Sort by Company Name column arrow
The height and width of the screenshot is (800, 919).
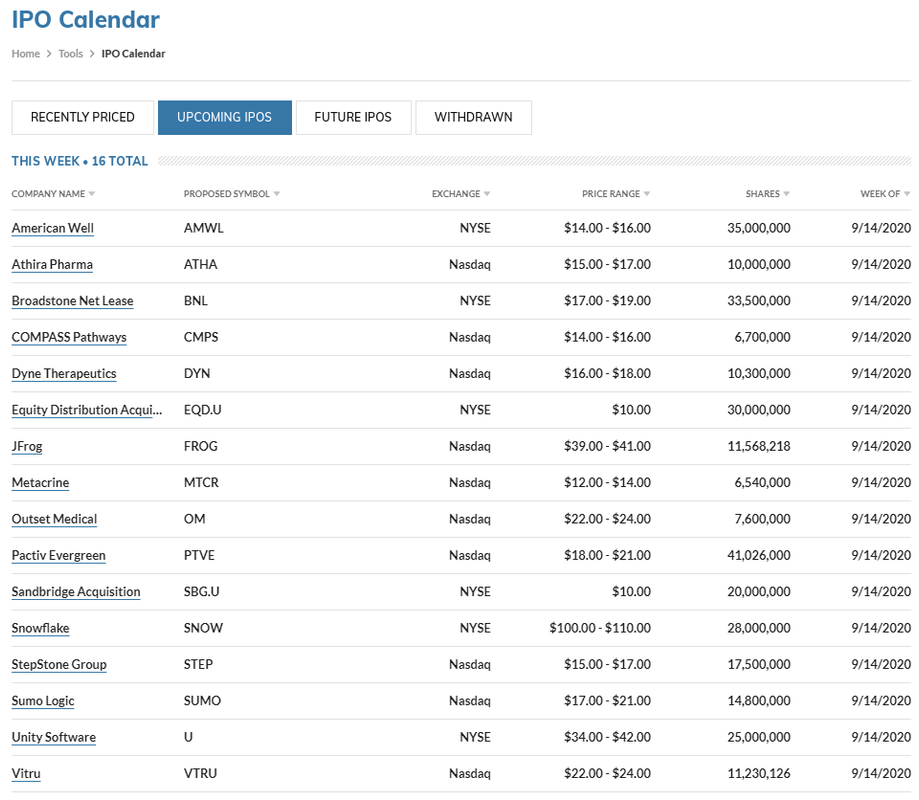pos(92,194)
